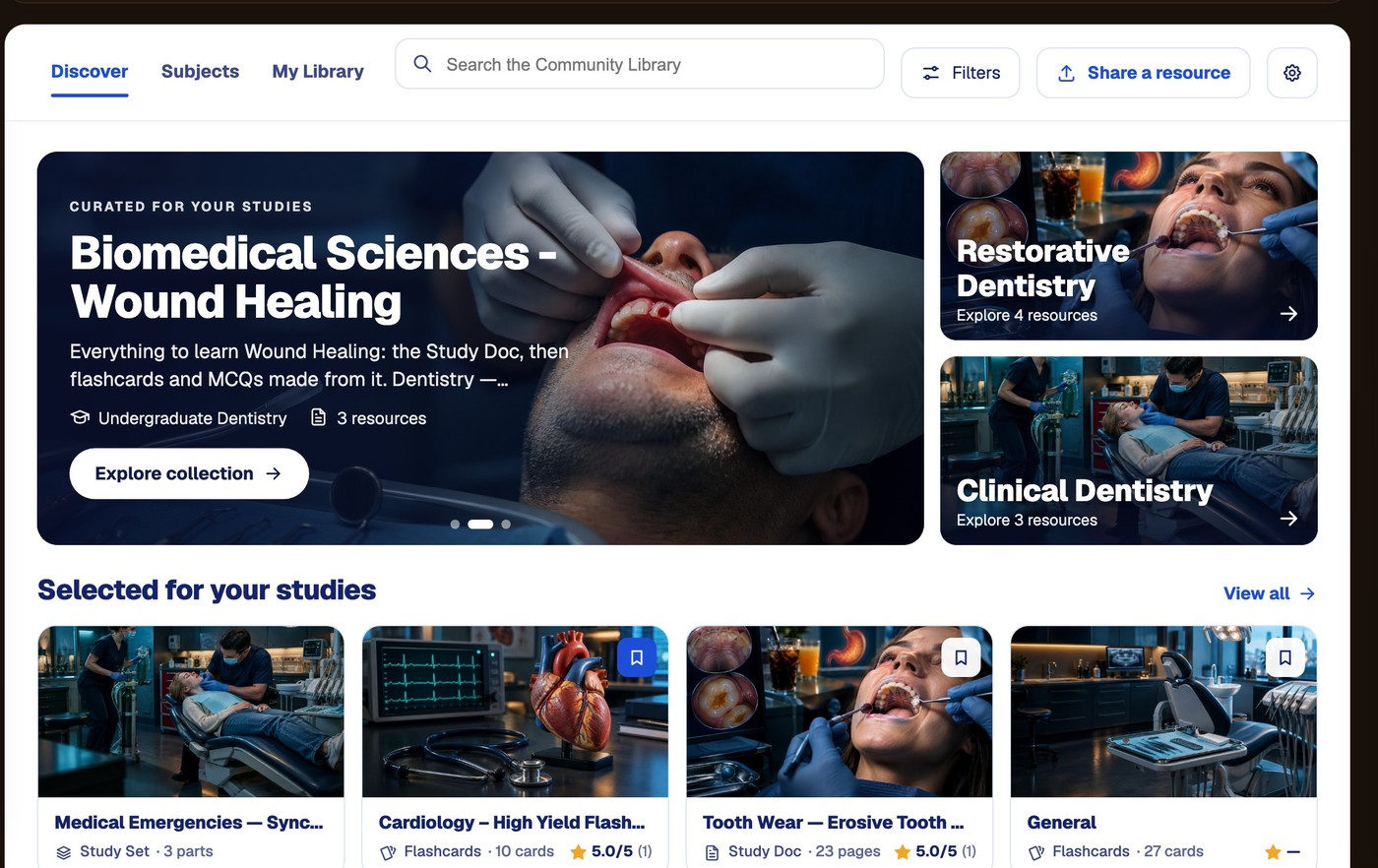Image resolution: width=1378 pixels, height=868 pixels.
Task: Open the Filters button
Action: coord(961,73)
